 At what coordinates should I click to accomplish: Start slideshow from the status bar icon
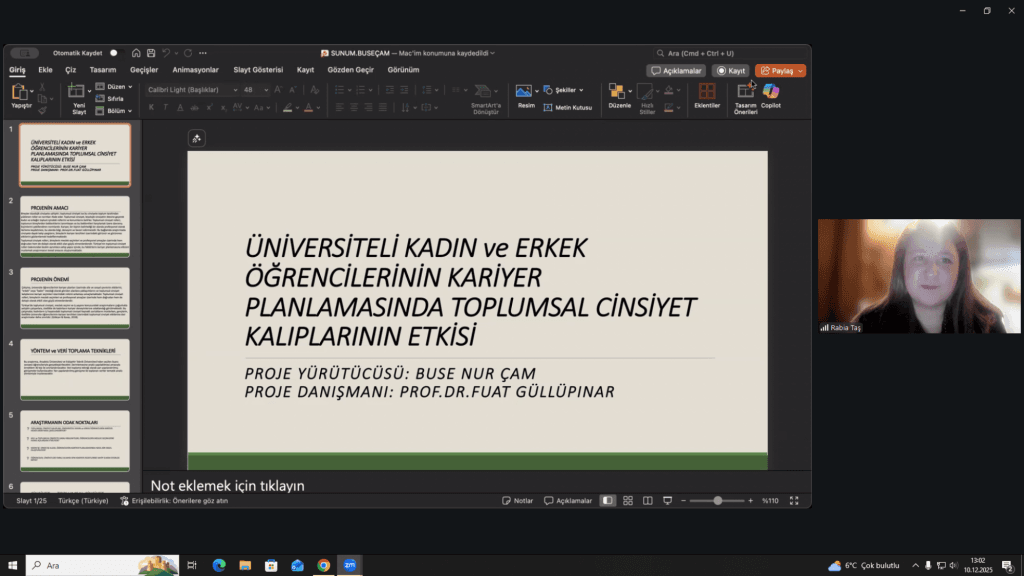[x=668, y=500]
